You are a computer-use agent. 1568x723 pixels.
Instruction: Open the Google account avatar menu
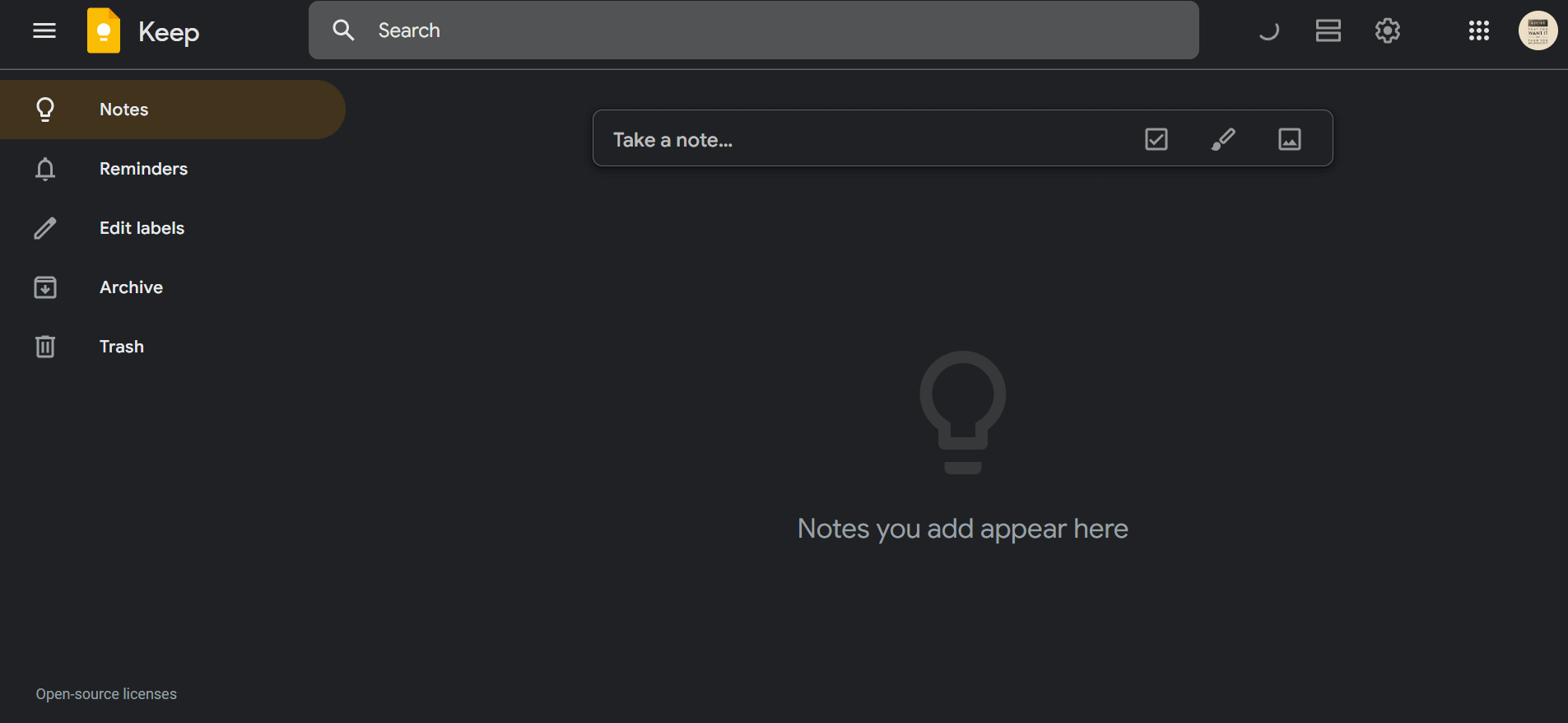(x=1538, y=30)
